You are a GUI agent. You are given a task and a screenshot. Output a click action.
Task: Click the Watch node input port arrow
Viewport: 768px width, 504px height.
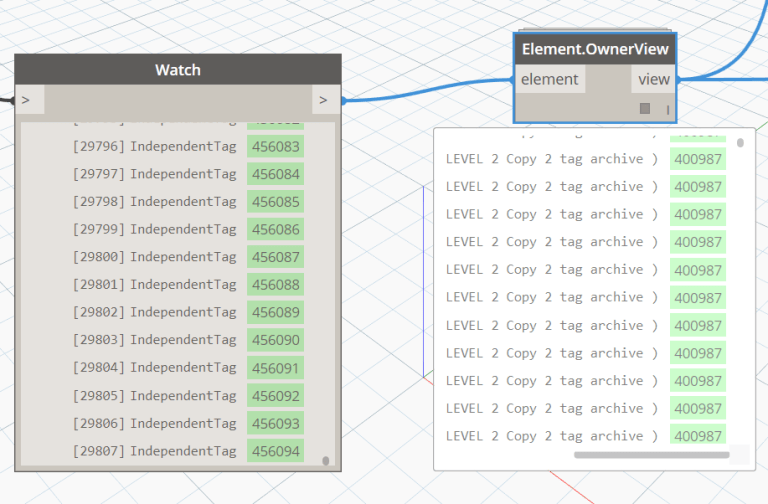click(x=29, y=100)
